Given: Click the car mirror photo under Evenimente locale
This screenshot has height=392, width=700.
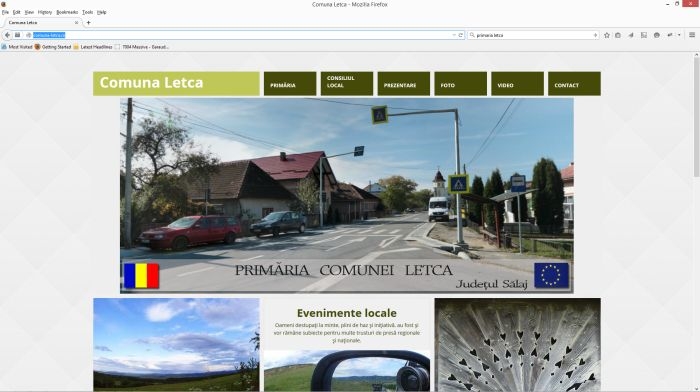Looking at the screenshot, I should click(x=347, y=371).
